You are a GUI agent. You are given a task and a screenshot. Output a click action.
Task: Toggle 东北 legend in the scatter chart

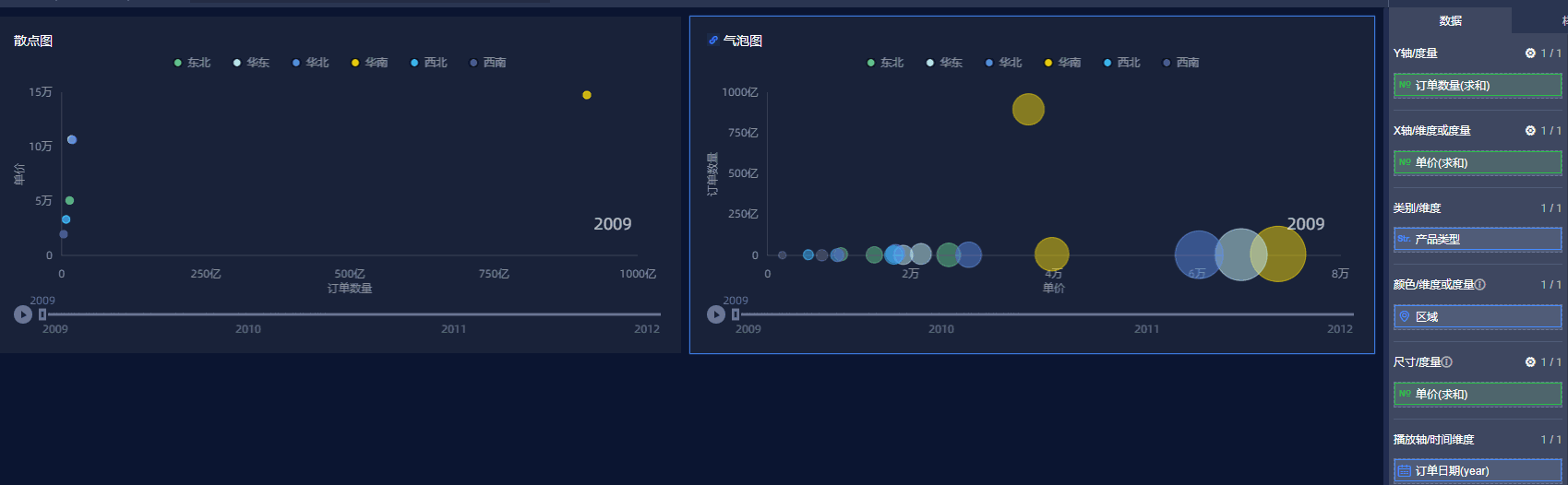pyautogui.click(x=192, y=63)
